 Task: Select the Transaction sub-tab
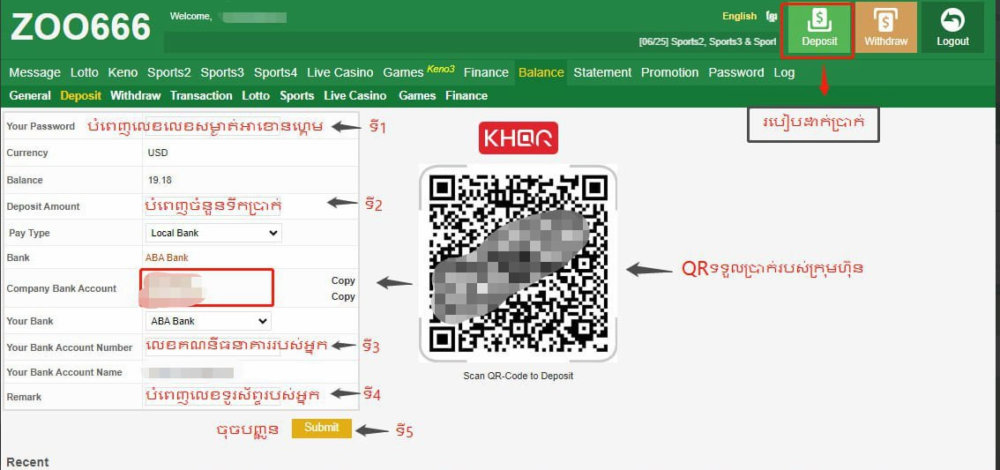coord(201,96)
